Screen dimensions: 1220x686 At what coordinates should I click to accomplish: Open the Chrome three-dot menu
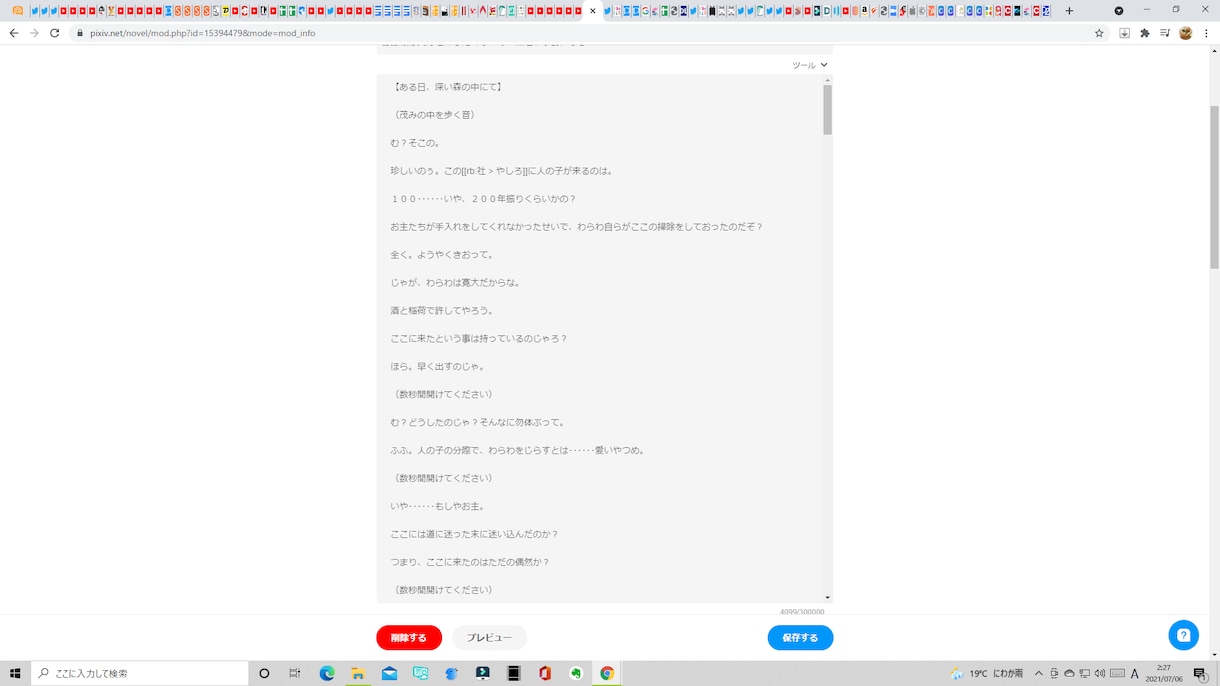[x=1206, y=33]
